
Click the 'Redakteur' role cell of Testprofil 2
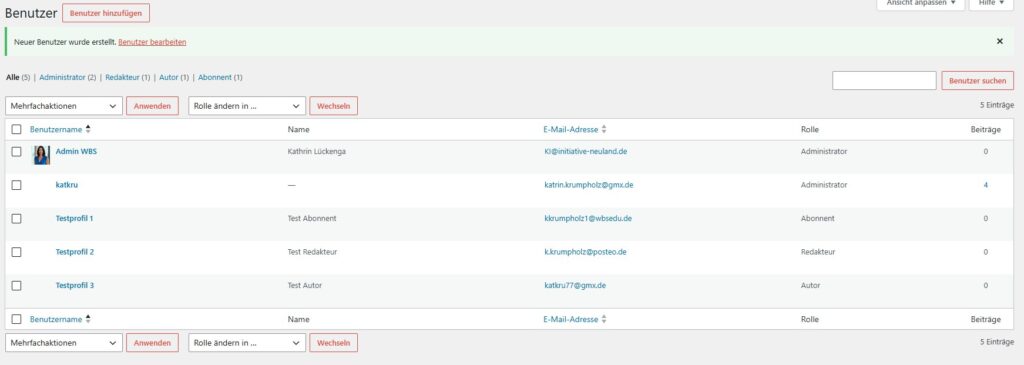818,252
